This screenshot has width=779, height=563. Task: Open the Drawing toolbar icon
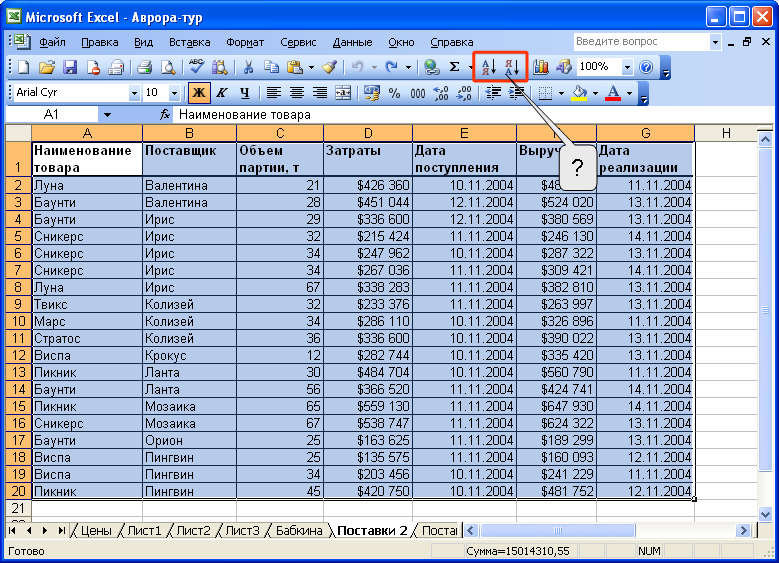[564, 67]
